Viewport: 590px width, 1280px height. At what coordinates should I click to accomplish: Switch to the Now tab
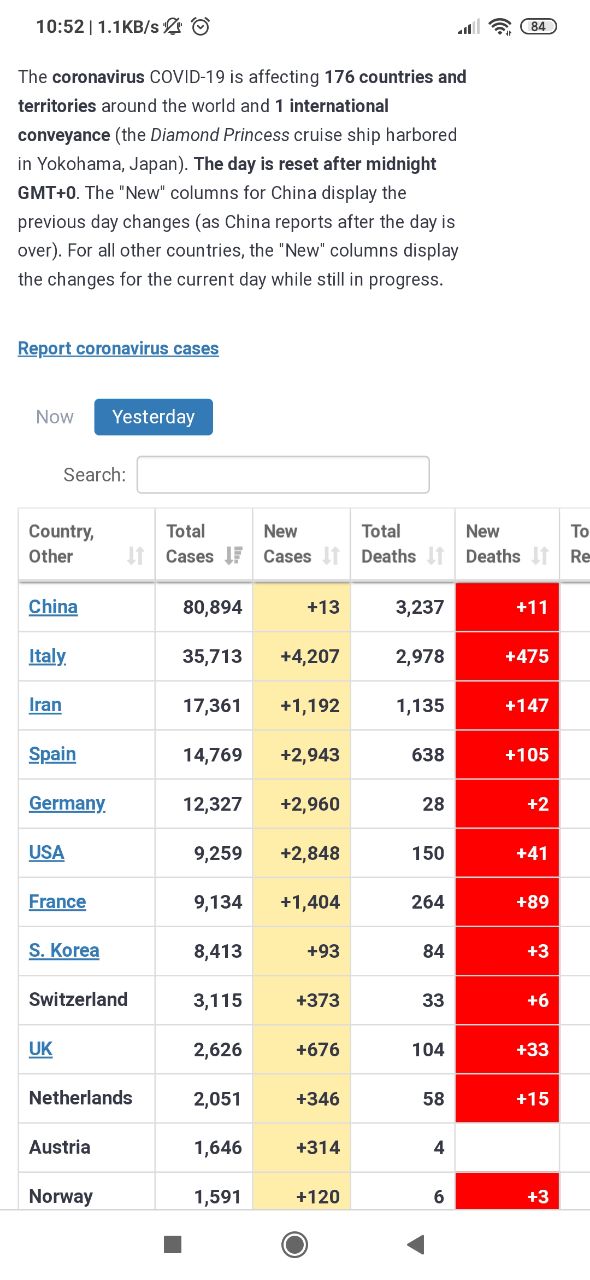pos(55,417)
